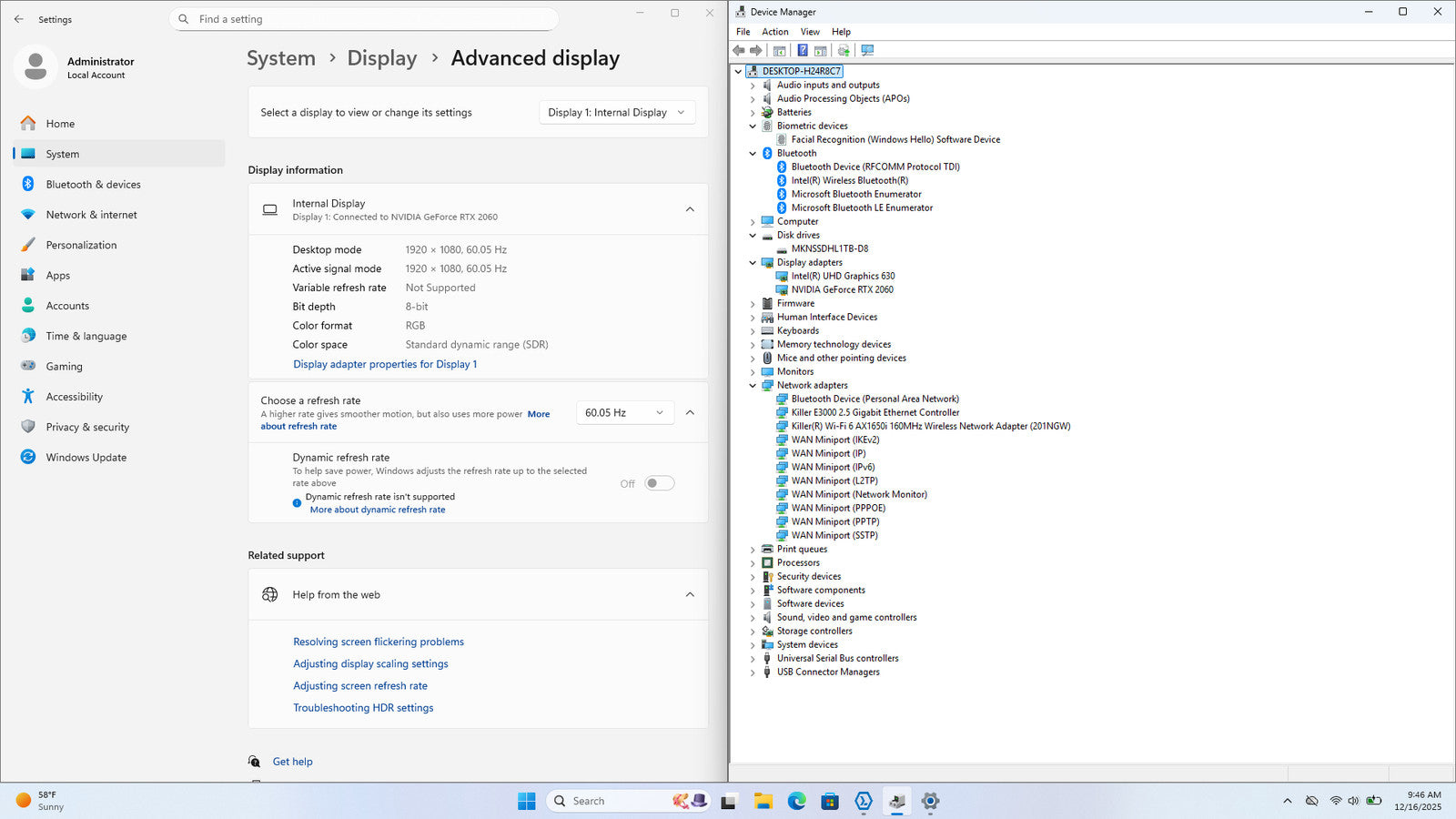Open the Action menu in Device Manager
The image size is (1456, 819).
point(774,32)
